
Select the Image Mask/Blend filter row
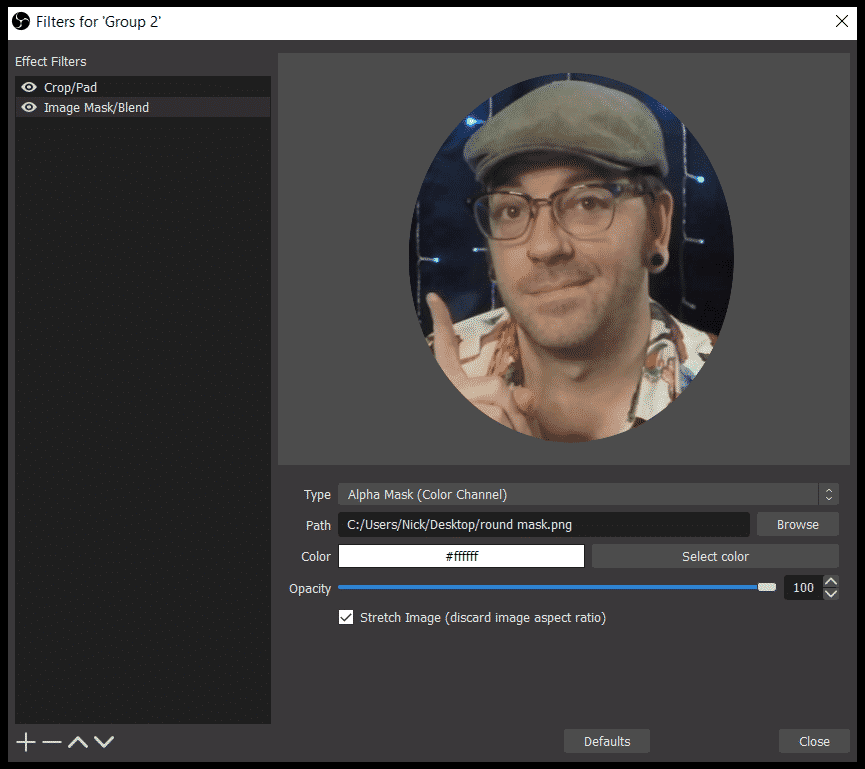click(143, 107)
